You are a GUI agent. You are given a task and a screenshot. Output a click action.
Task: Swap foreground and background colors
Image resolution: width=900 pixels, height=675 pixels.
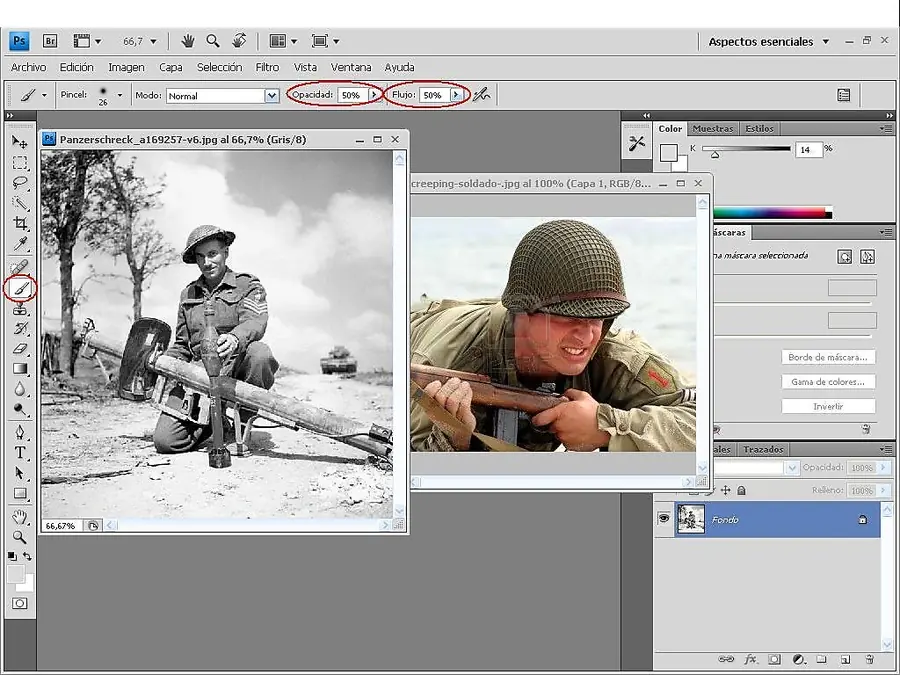point(27,556)
